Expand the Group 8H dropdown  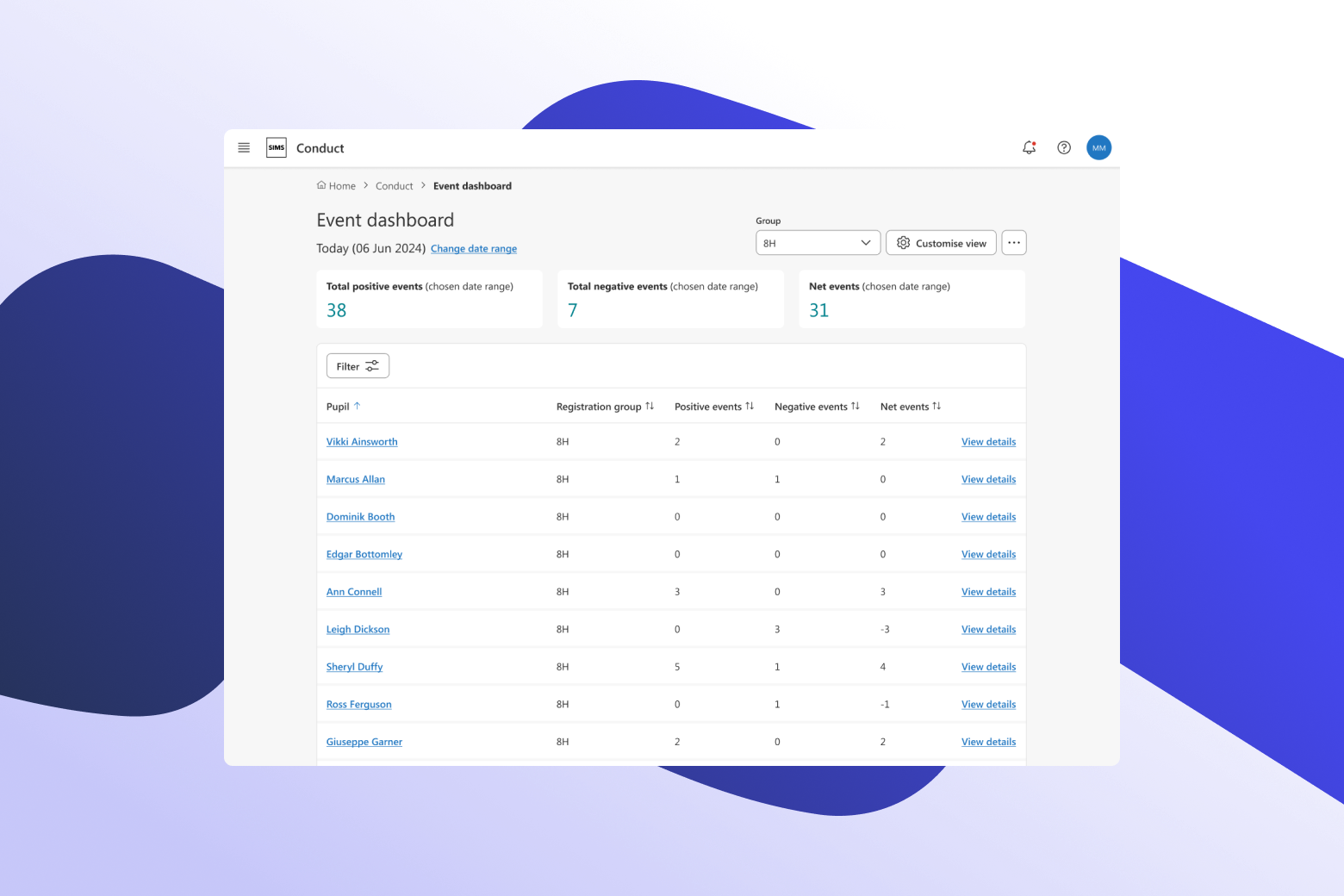(x=818, y=243)
